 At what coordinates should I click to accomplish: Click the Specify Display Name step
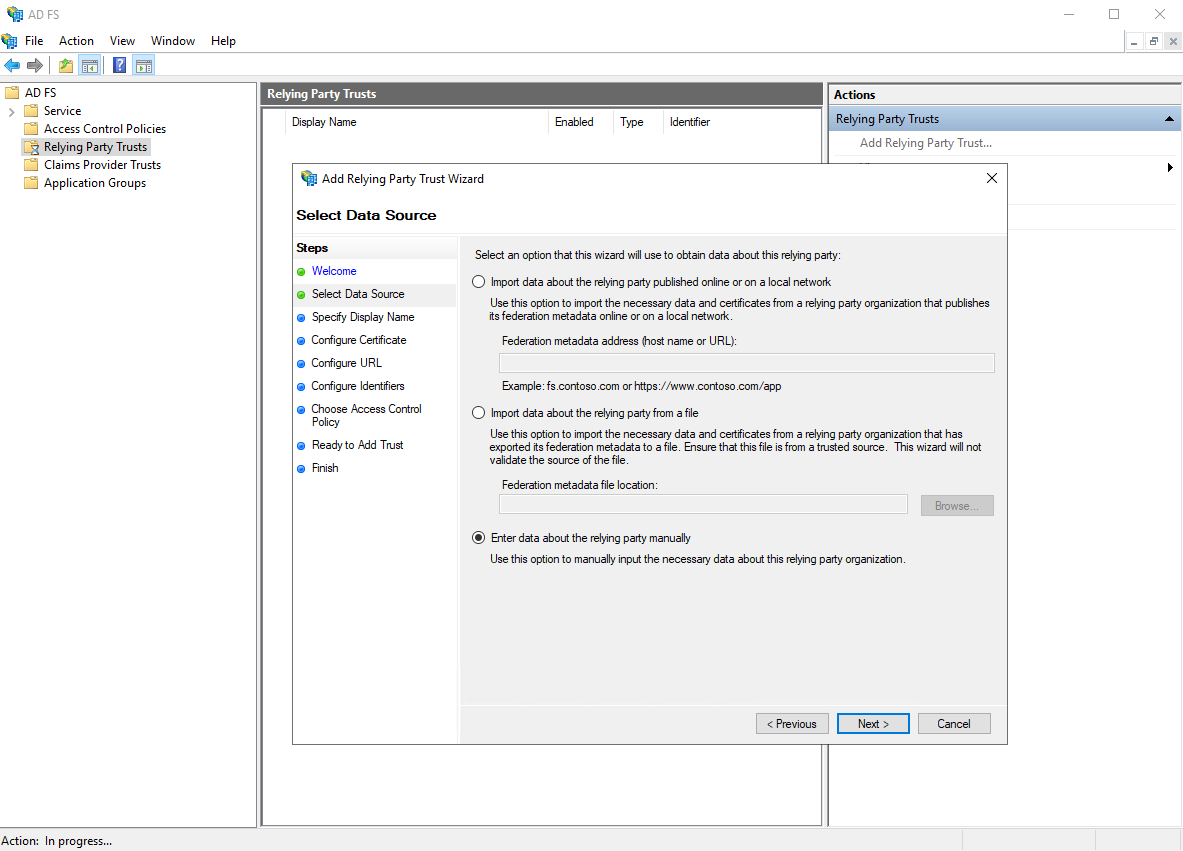[363, 317]
